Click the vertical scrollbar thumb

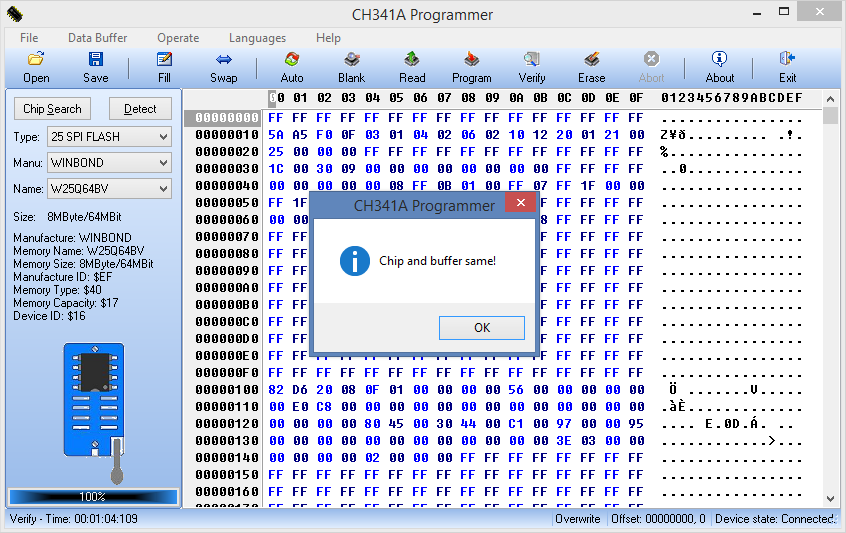(830, 115)
